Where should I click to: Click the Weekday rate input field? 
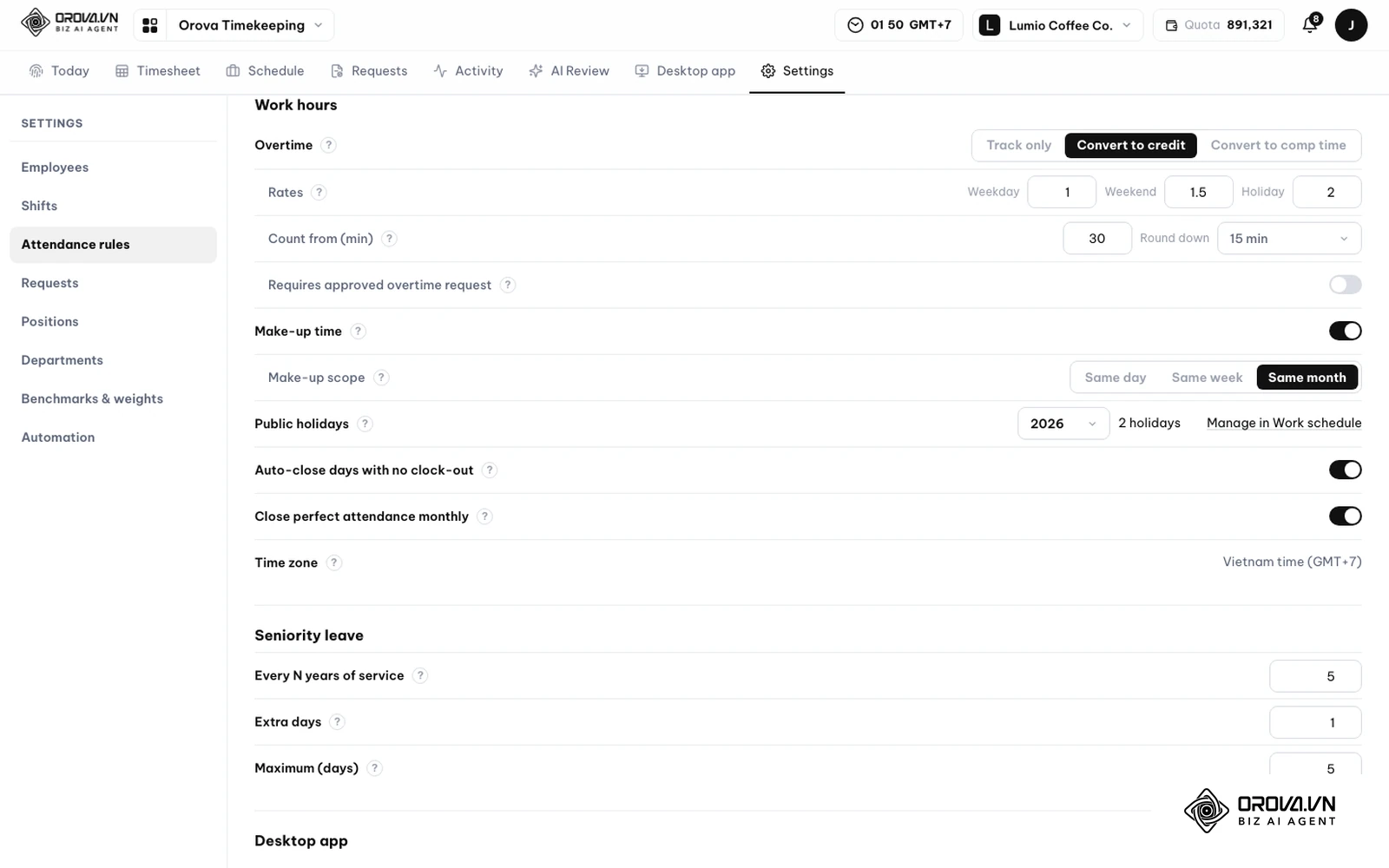(1062, 193)
